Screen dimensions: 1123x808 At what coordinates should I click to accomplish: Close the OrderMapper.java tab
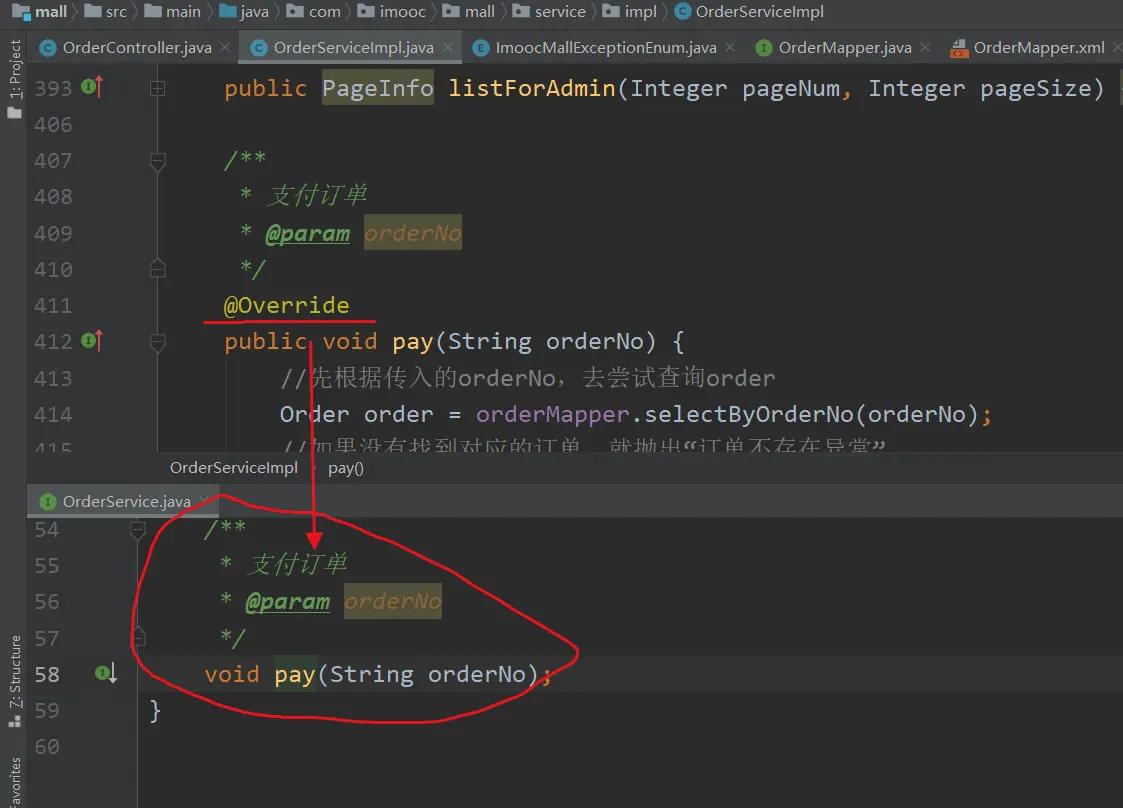coord(925,47)
